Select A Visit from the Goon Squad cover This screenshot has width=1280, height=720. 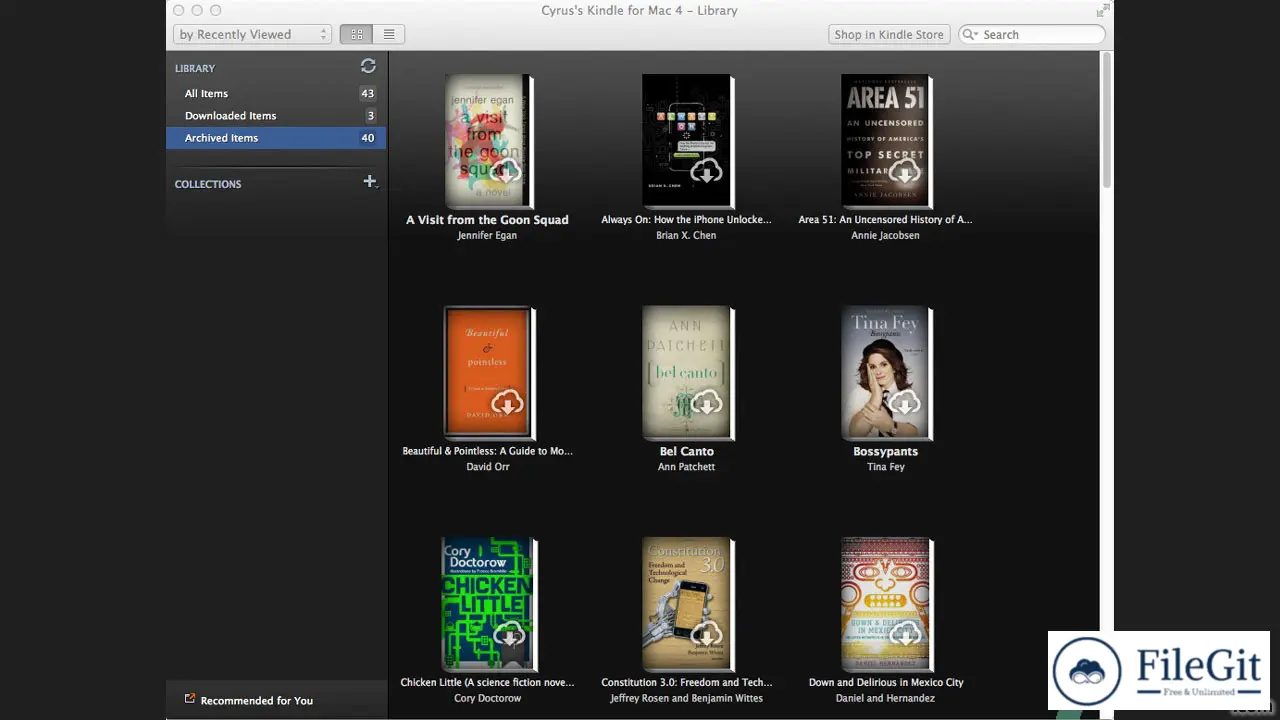(488, 141)
